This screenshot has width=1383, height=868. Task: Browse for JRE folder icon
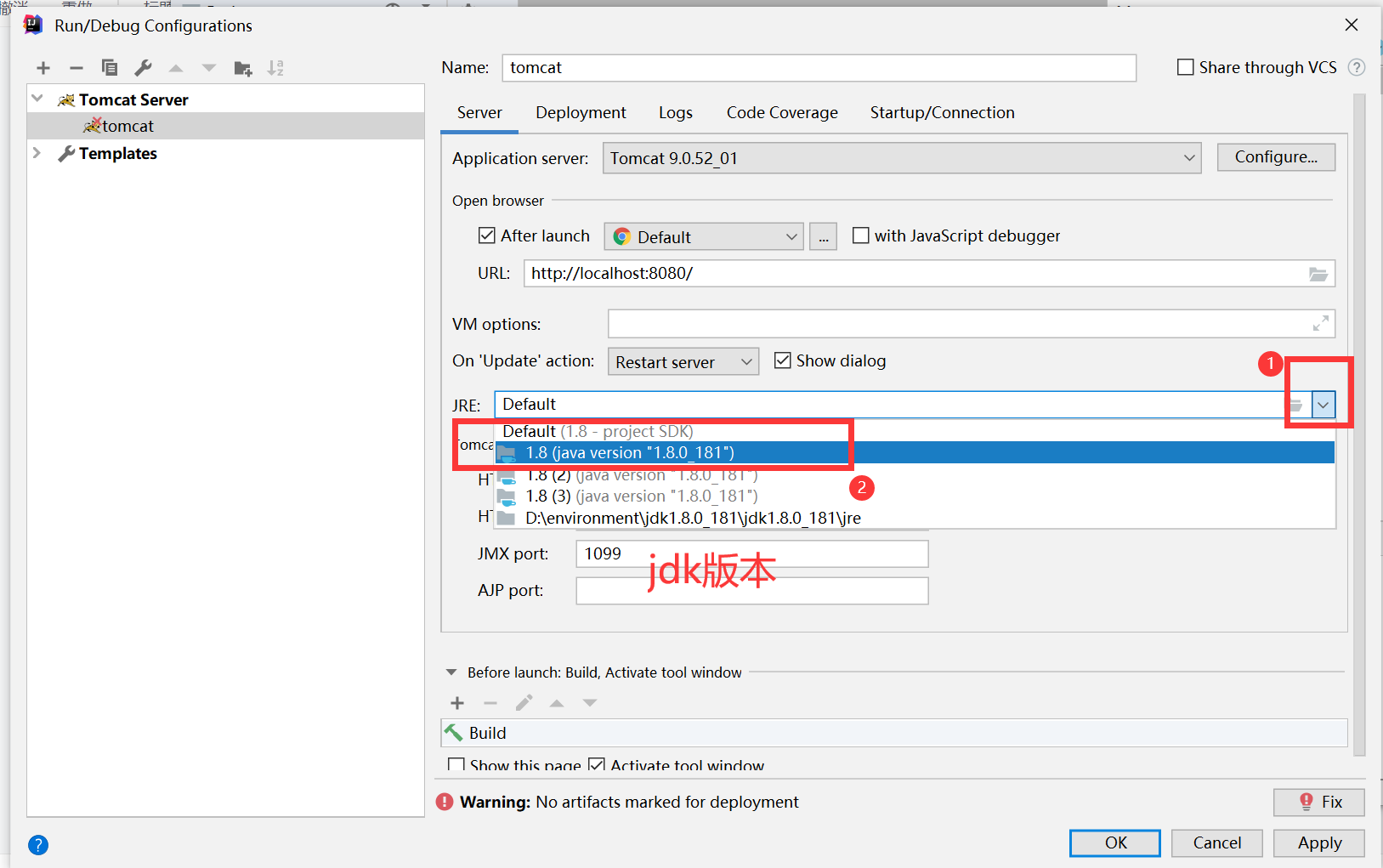(x=1295, y=406)
